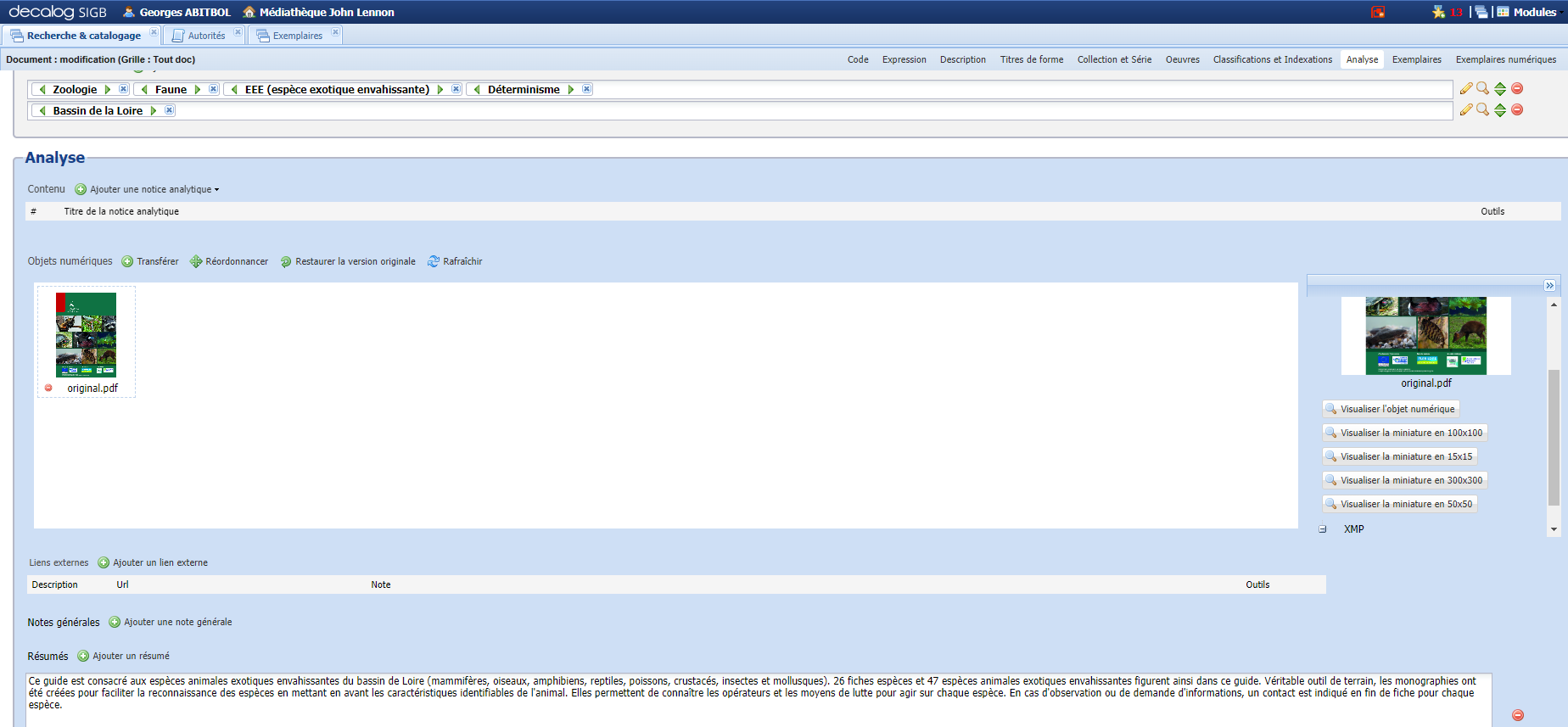Click the user name Georges ABITBOL
Image resolution: width=1568 pixels, height=727 pixels.
185,12
